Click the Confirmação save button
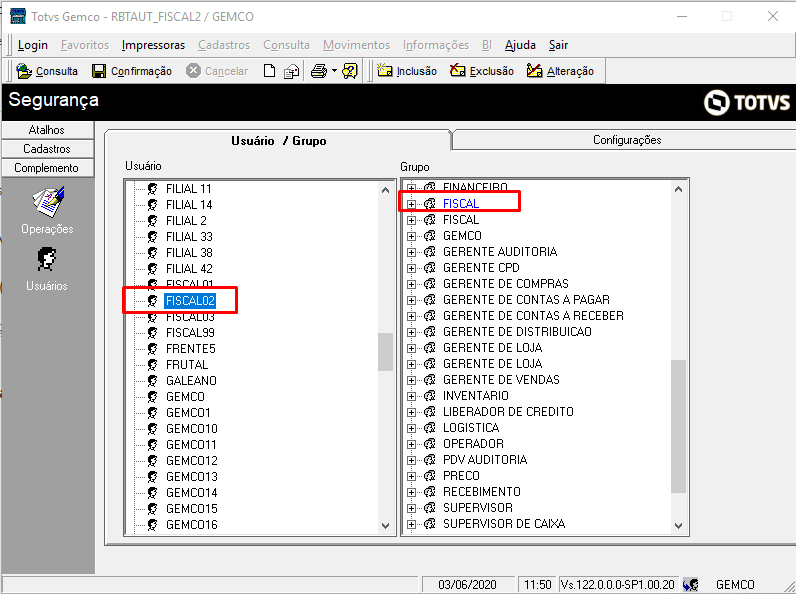The image size is (796, 594). pos(131,71)
